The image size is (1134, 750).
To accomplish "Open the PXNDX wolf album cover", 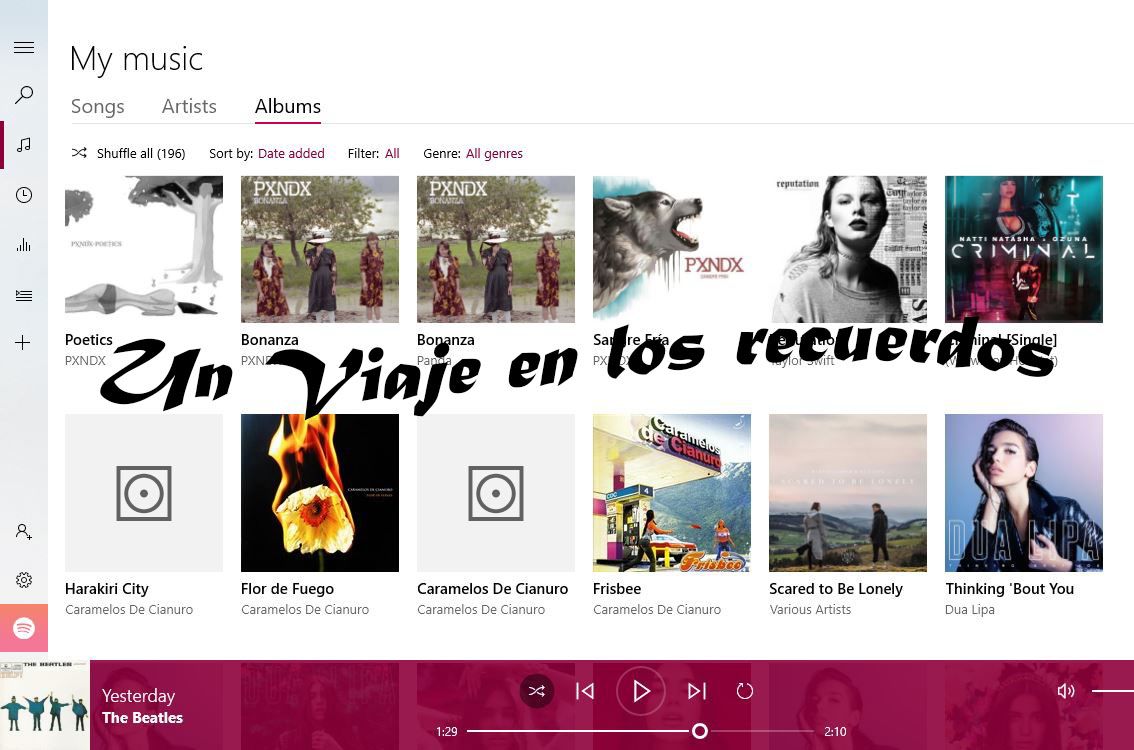I will click(672, 249).
